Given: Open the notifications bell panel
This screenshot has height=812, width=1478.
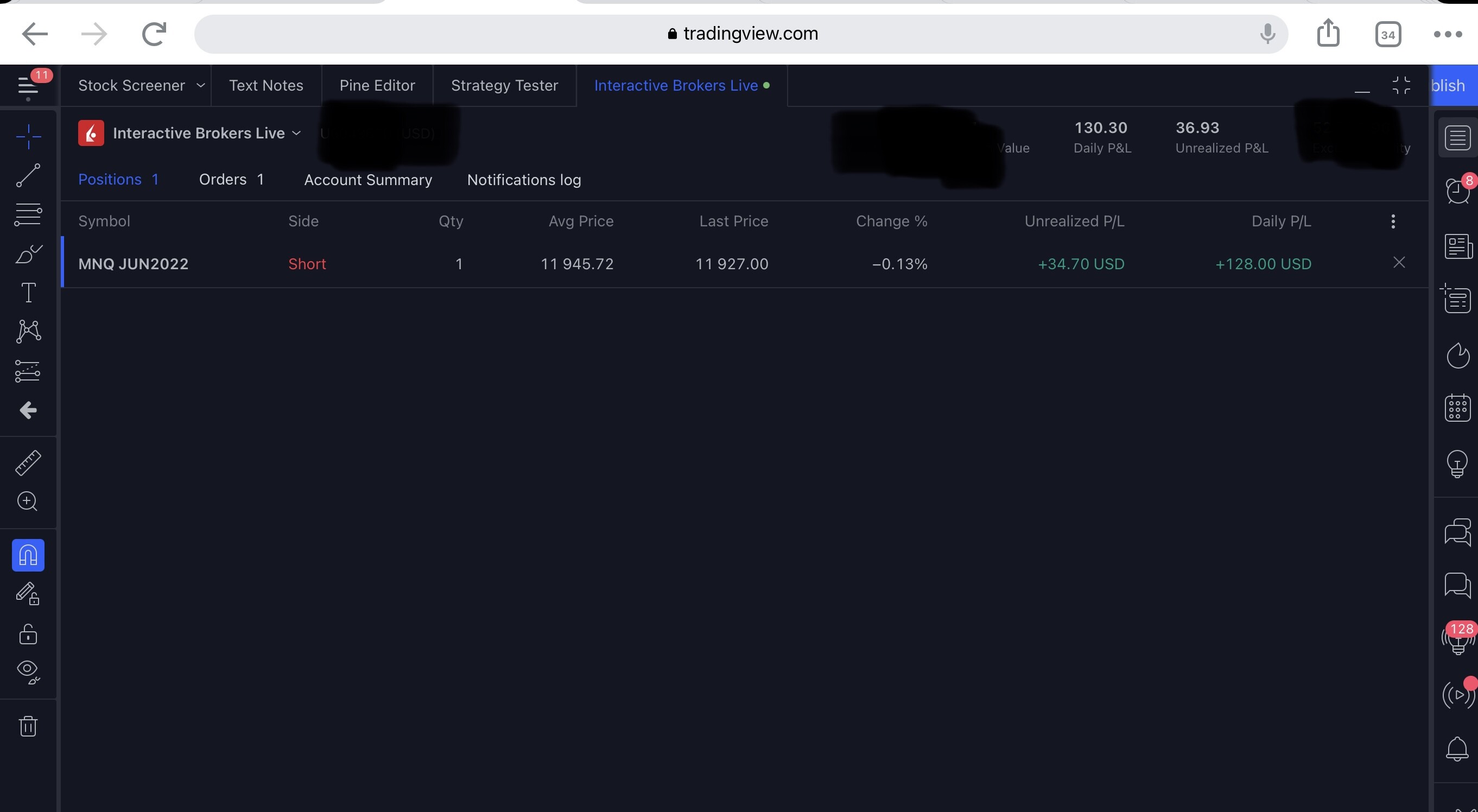Looking at the screenshot, I should pyautogui.click(x=1457, y=749).
